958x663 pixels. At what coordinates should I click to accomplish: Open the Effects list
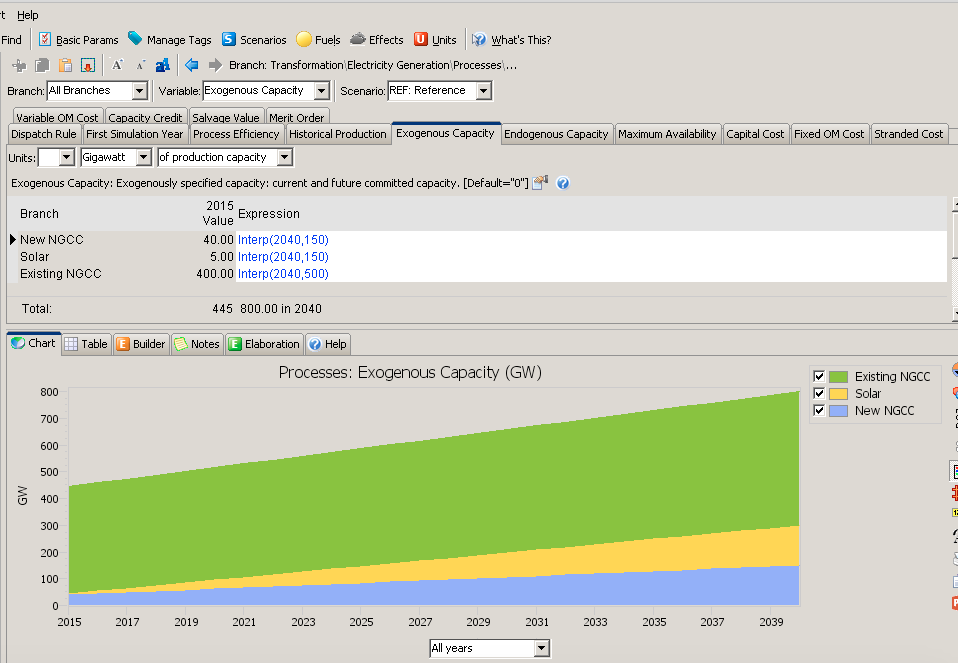[376, 40]
